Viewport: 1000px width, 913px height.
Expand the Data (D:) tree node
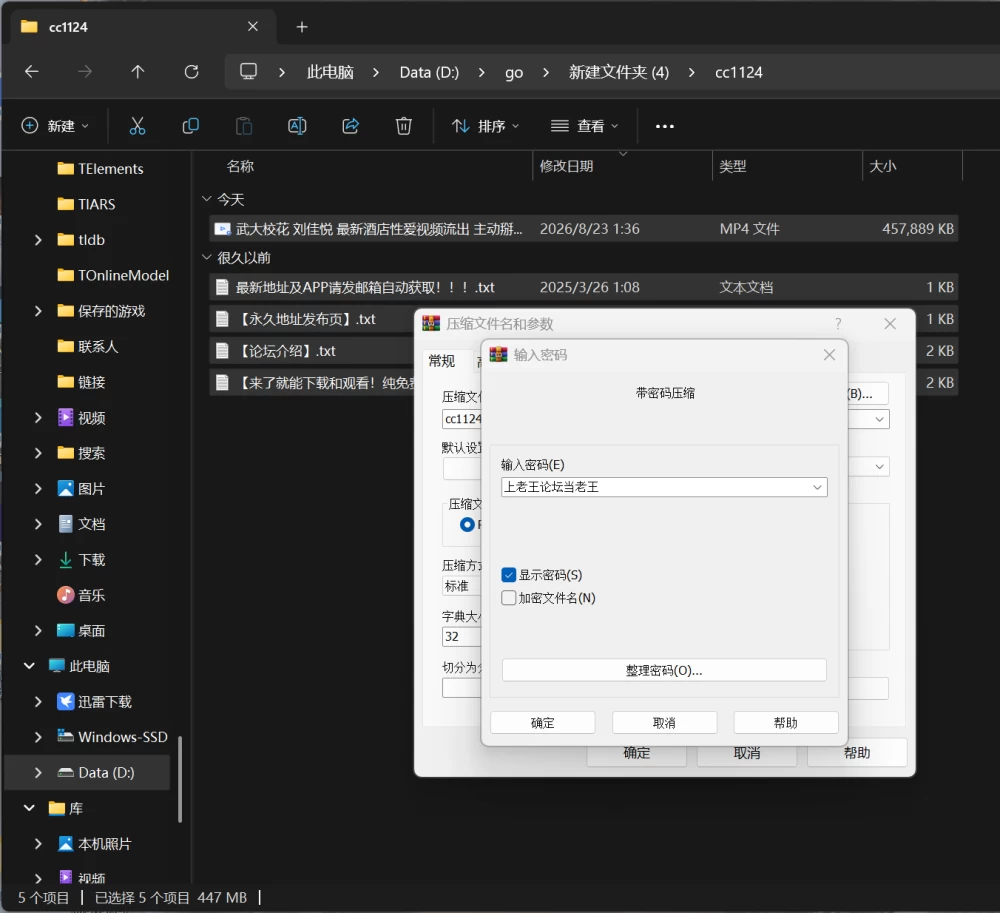[38, 773]
